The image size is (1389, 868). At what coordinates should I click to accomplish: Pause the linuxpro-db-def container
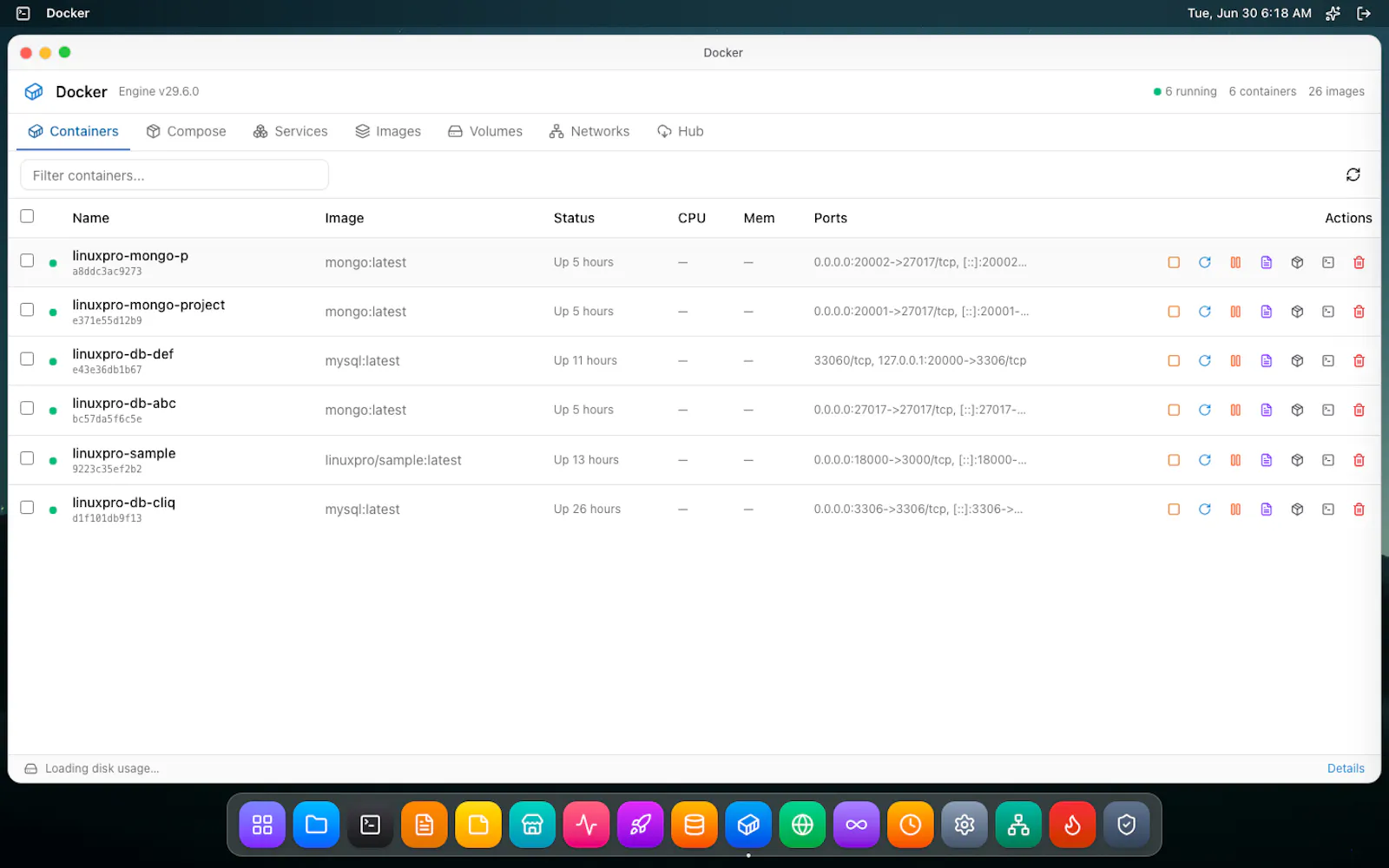click(1235, 361)
